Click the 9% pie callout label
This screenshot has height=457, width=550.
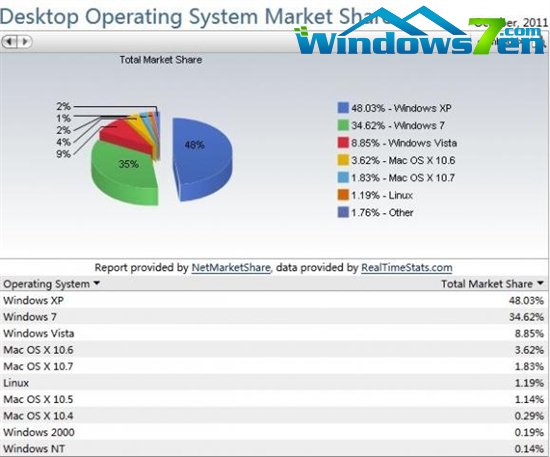(63, 154)
